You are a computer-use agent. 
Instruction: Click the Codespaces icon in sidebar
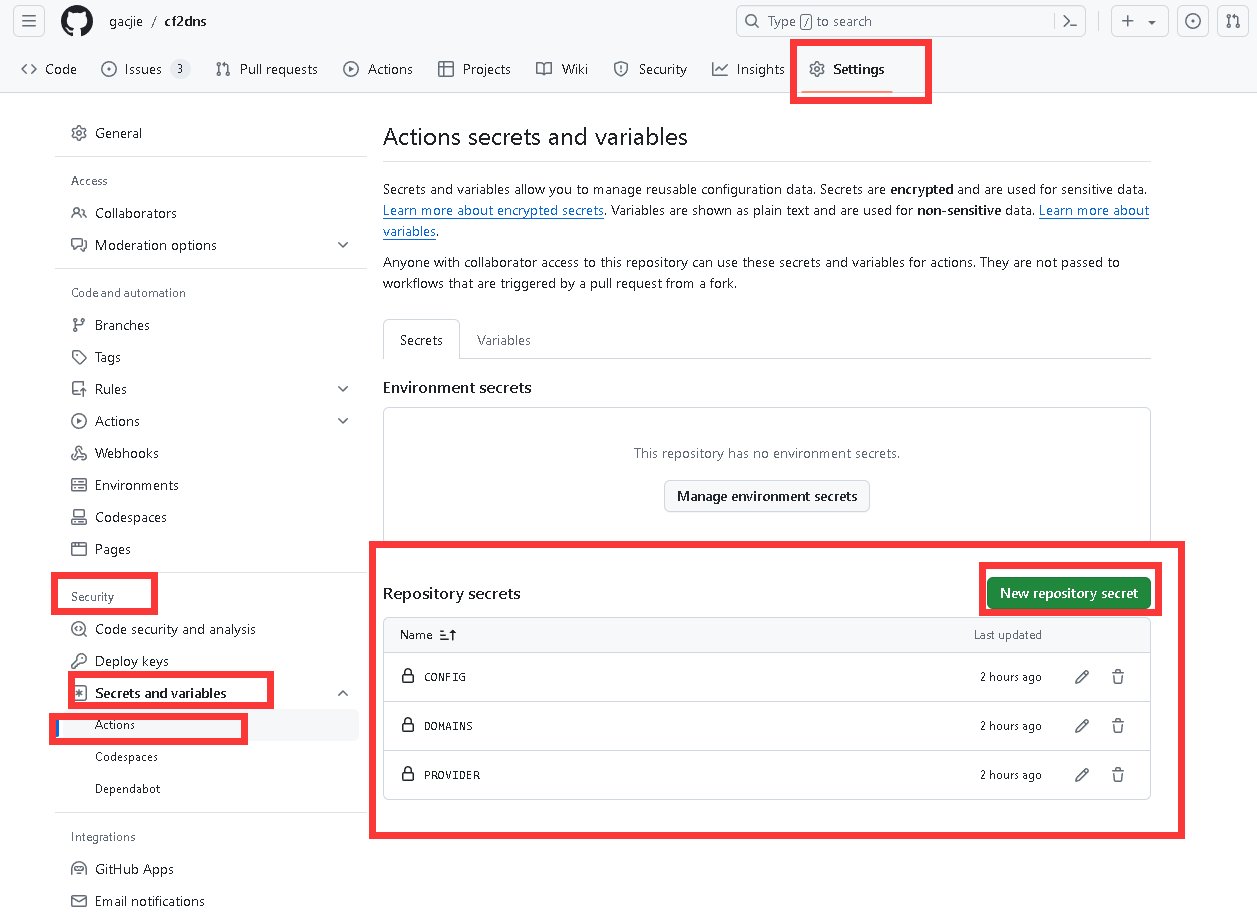(79, 517)
